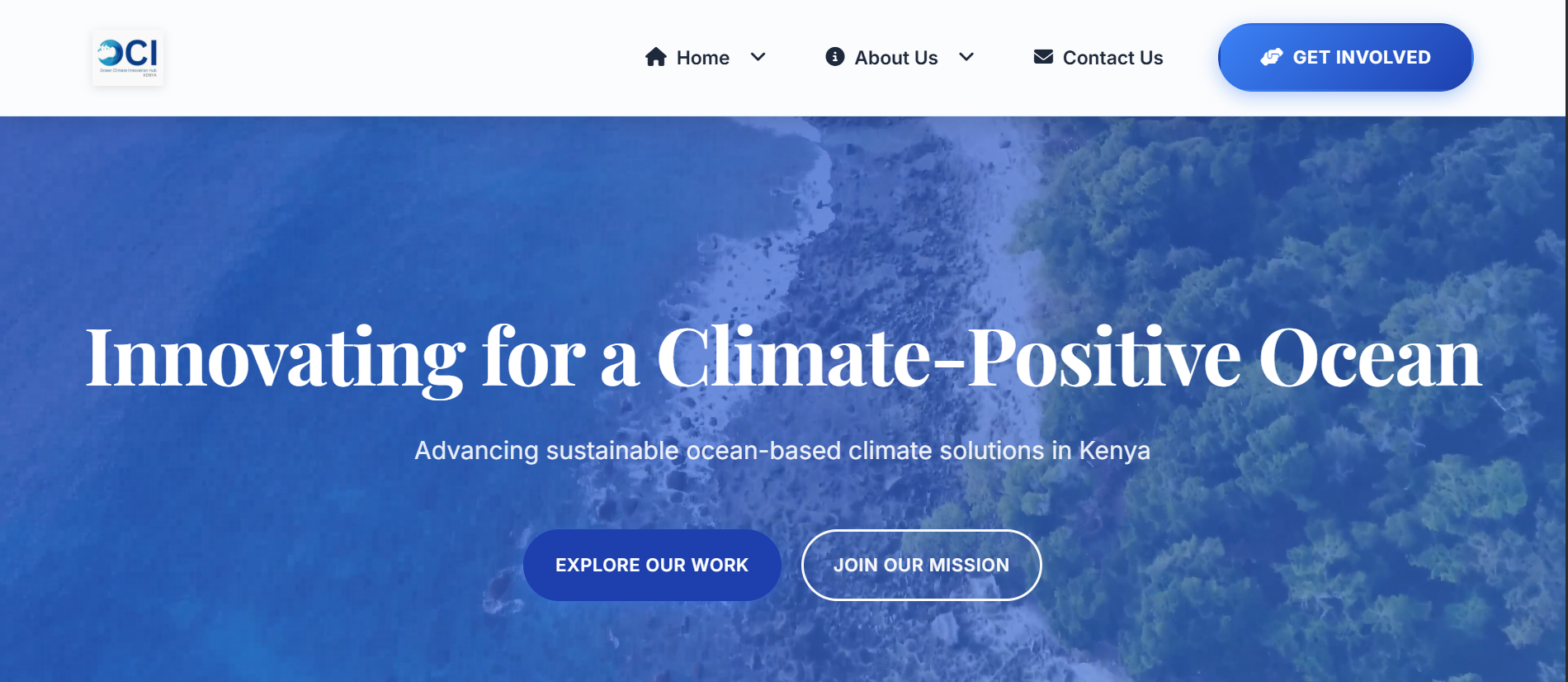This screenshot has width=1568, height=682.
Task: Select the ocean wave graphic in the logo
Action: pyautogui.click(x=111, y=51)
